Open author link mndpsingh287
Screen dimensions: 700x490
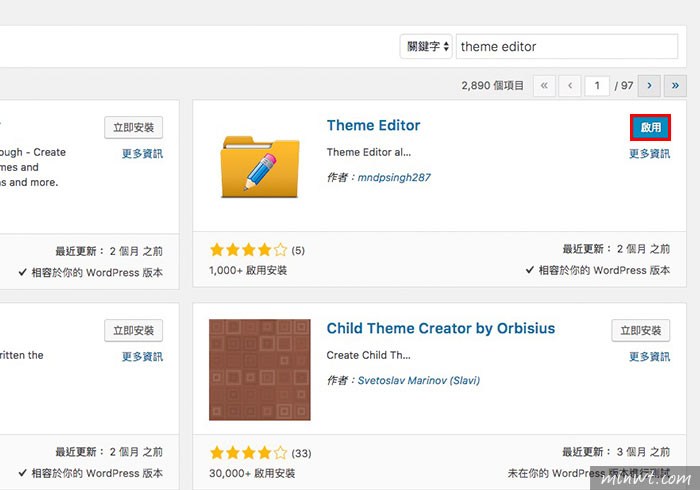tap(394, 178)
